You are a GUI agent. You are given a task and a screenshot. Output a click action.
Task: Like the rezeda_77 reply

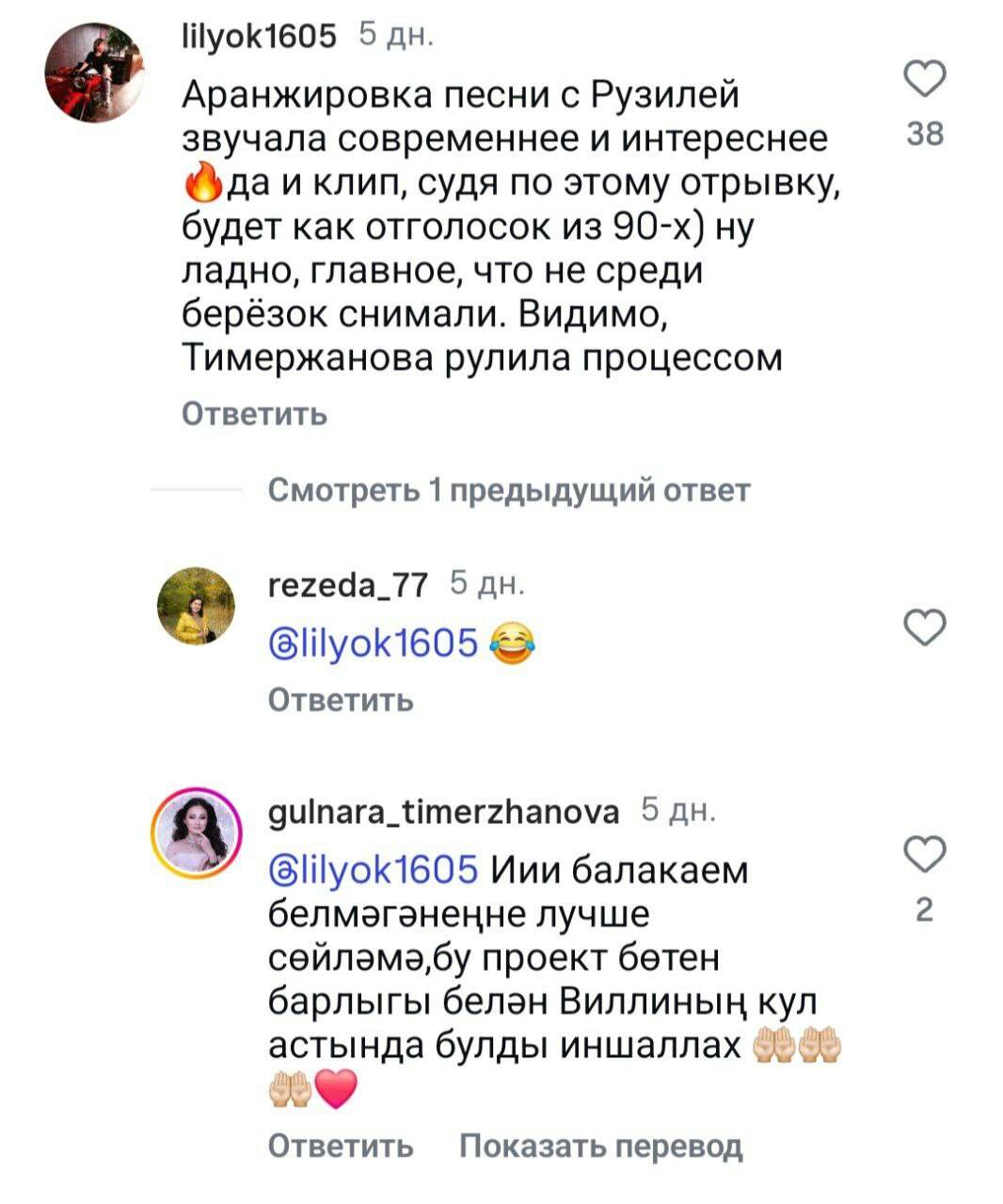click(925, 627)
